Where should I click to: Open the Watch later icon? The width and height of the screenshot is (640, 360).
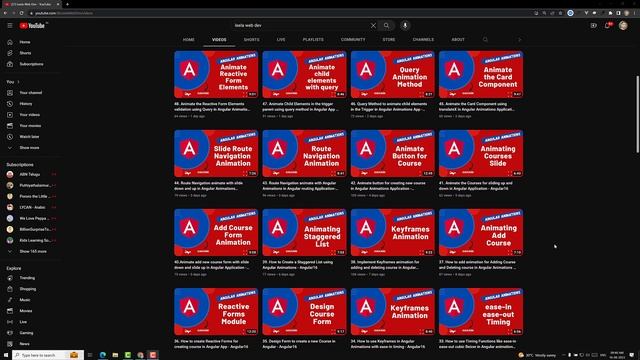(10, 137)
